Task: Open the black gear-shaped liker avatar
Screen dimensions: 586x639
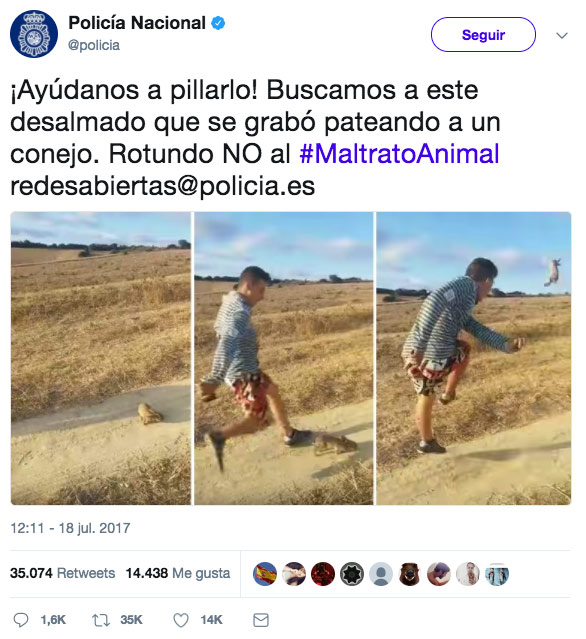Action: click(352, 574)
